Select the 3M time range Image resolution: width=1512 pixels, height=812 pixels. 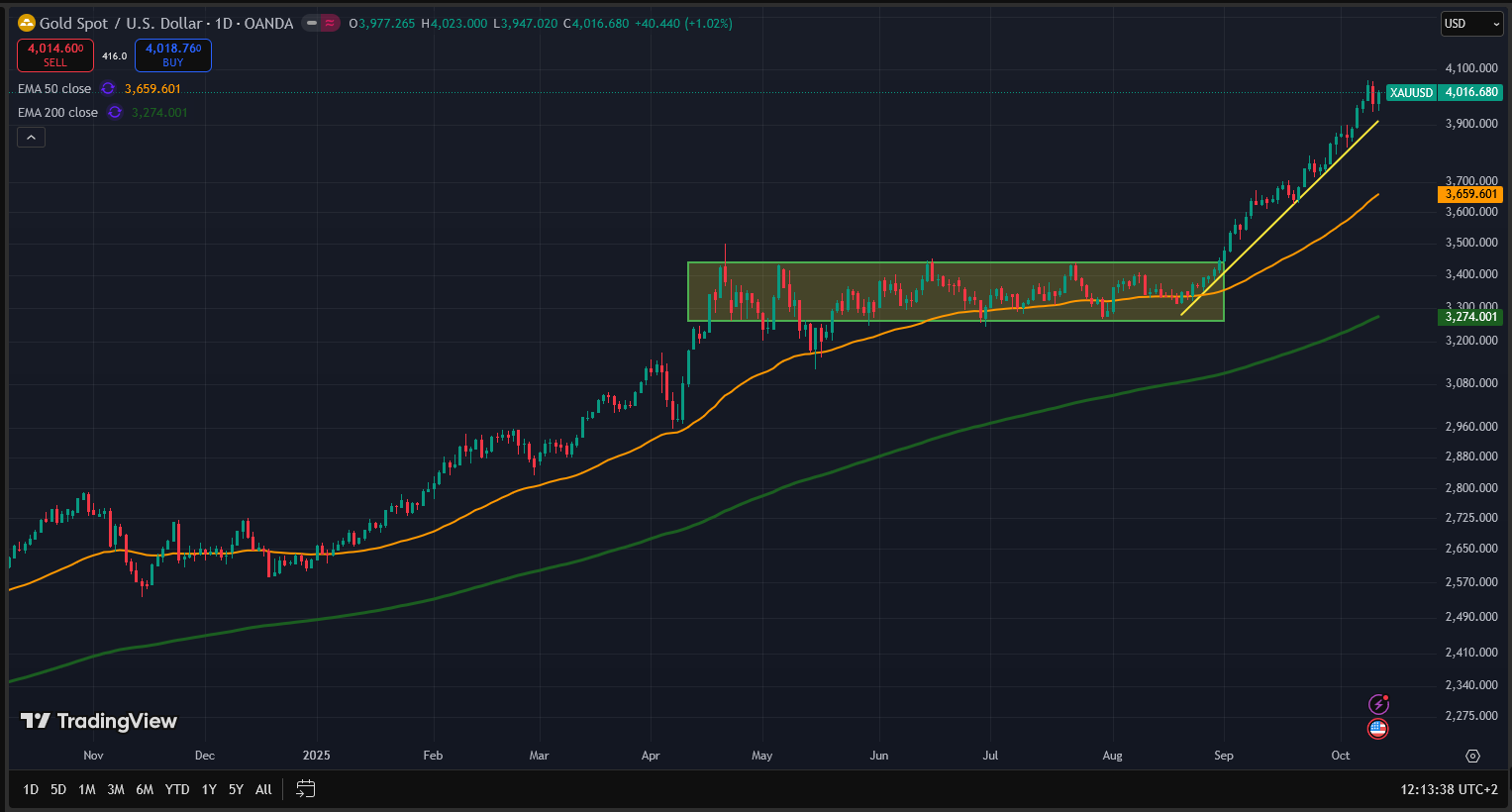coord(116,789)
